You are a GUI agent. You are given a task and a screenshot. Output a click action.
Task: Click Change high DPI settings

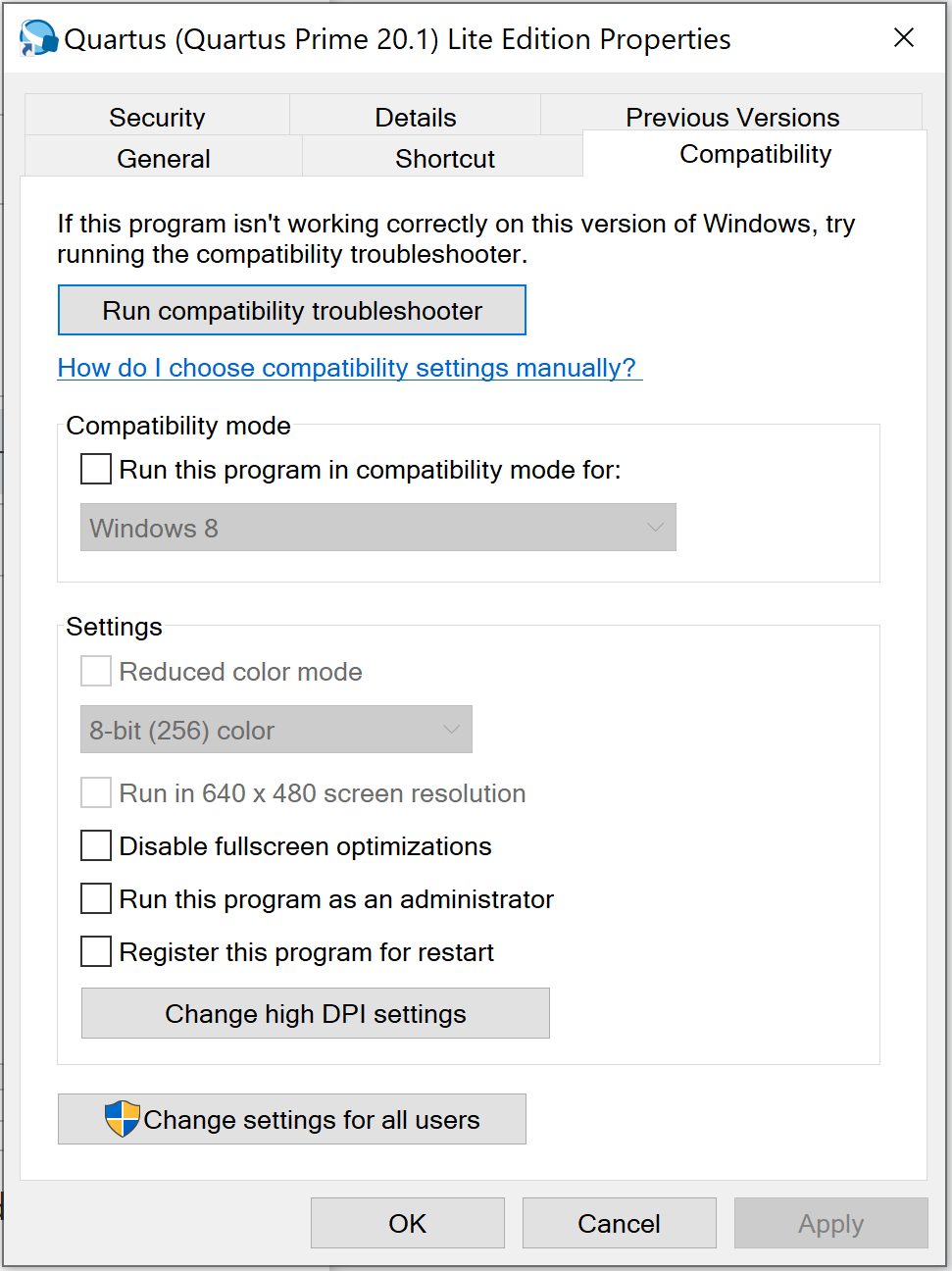(315, 1013)
